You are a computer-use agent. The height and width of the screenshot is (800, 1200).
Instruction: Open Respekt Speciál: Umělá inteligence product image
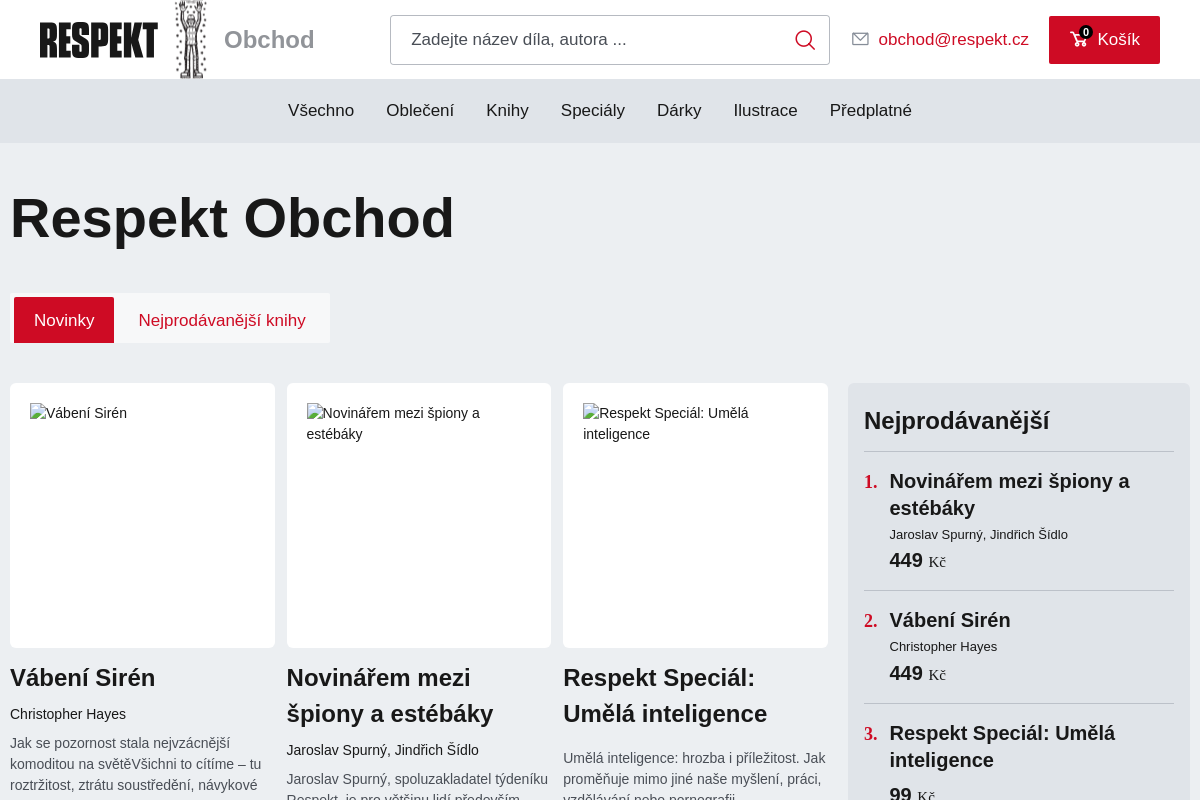pos(695,515)
